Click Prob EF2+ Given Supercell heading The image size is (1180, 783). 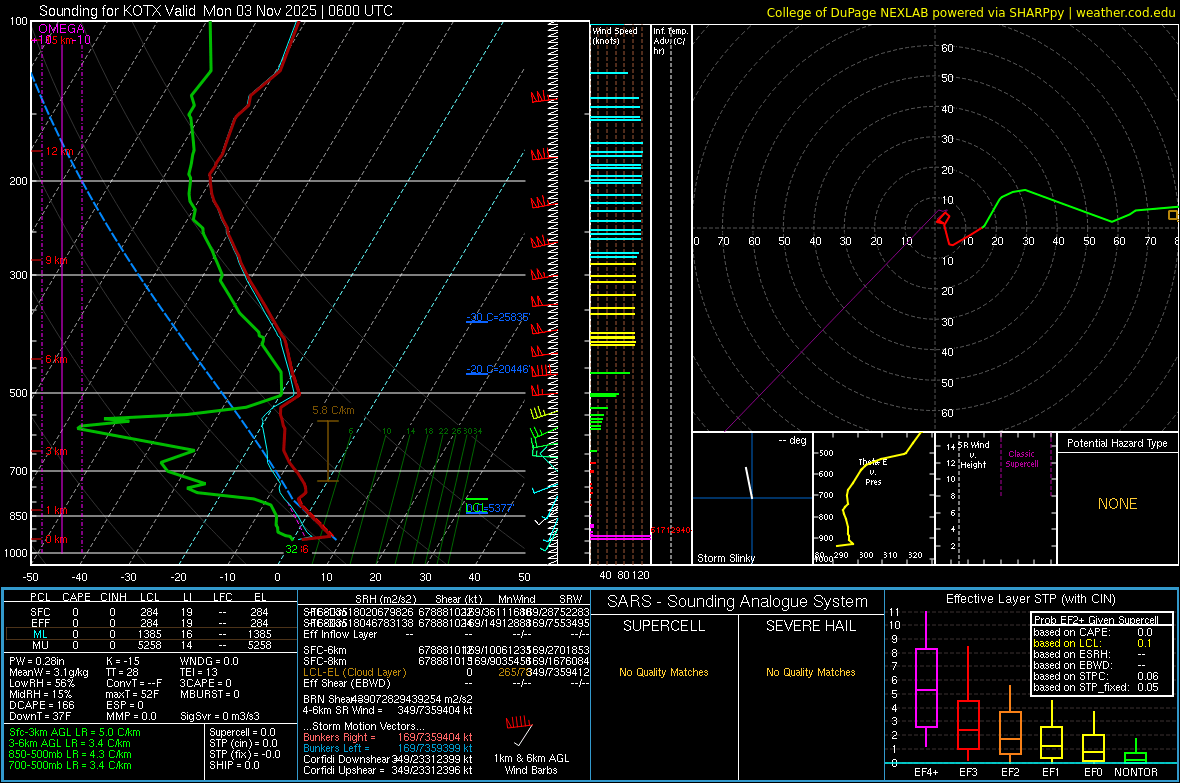[x=1096, y=620]
